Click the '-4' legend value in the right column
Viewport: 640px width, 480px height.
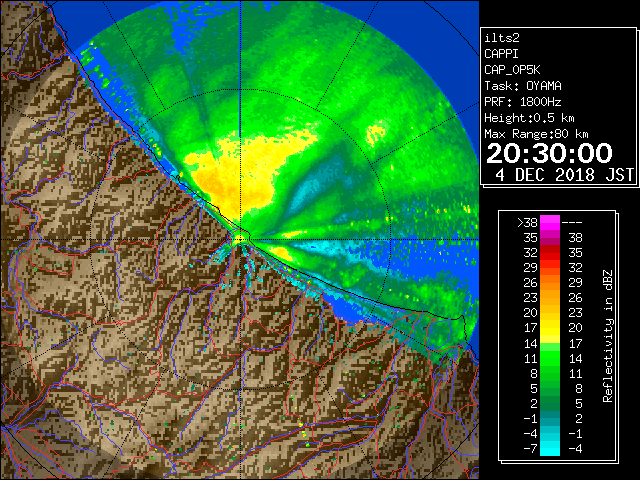[x=575, y=449]
